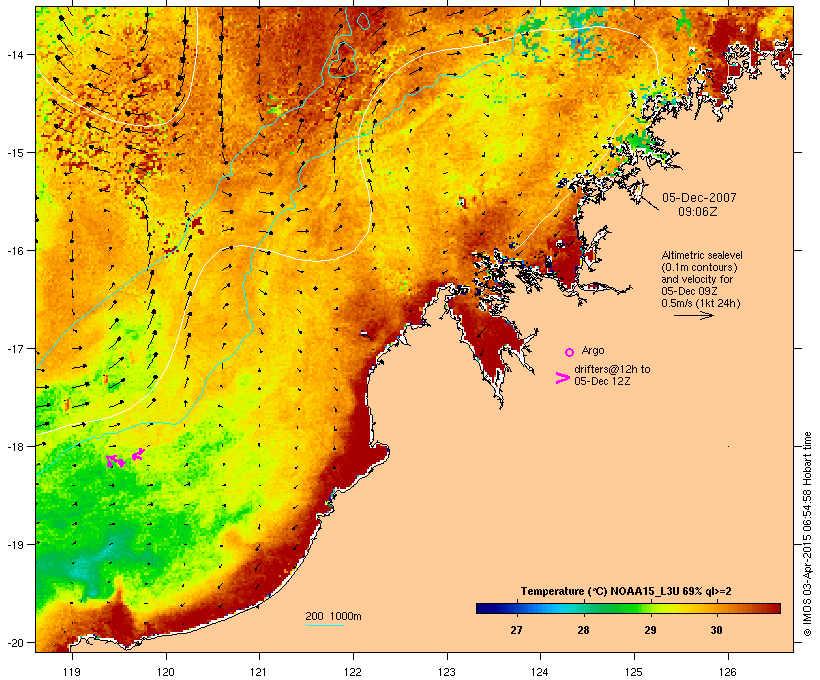Click the -19 latitude axis label
Screen dimensions: 820x680
14,545
